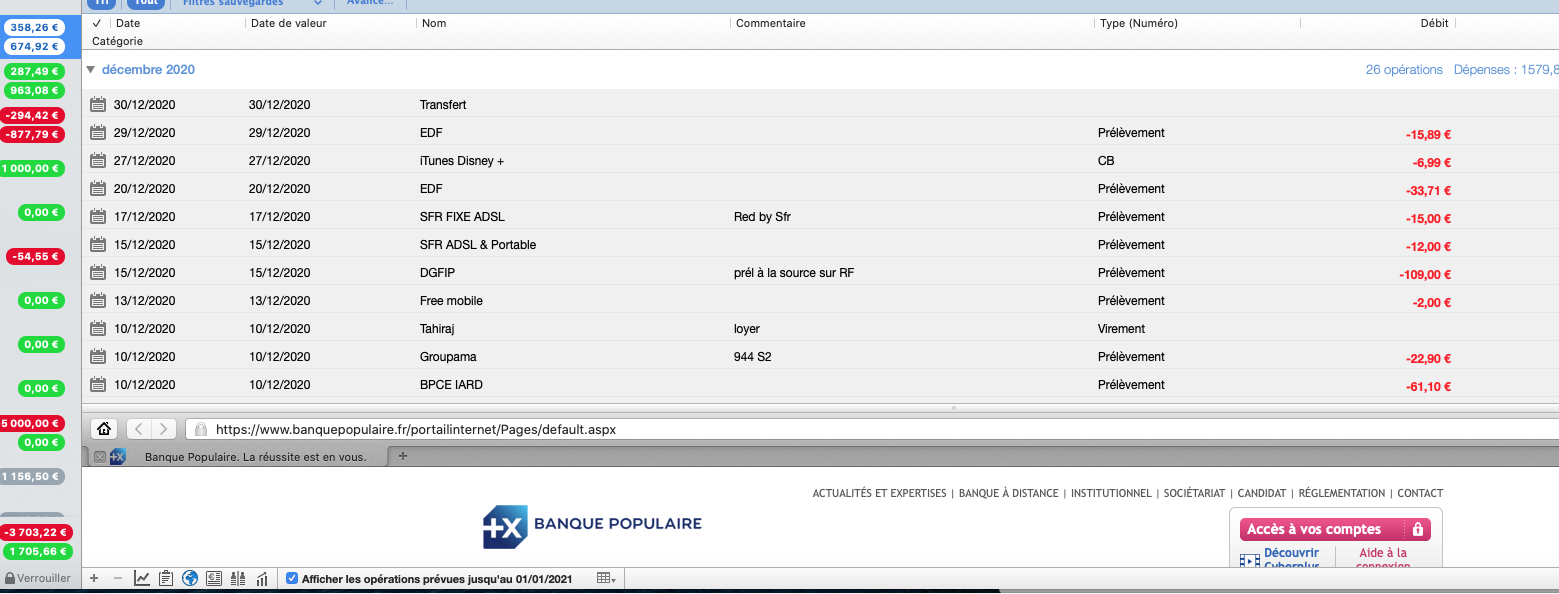The image size is (1559, 594).
Task: Open a new browser tab
Action: pyautogui.click(x=403, y=456)
